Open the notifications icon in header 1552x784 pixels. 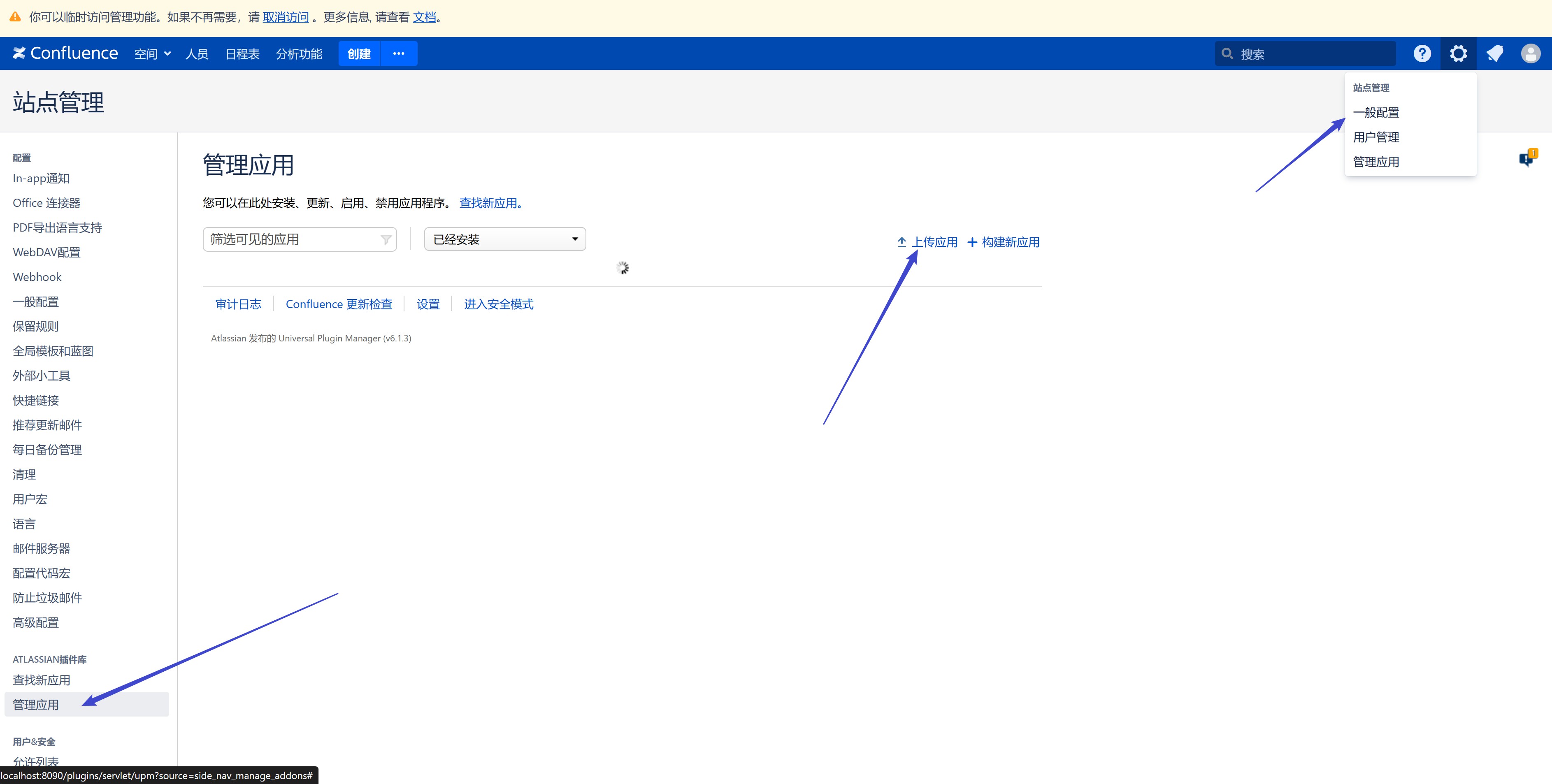(1495, 53)
